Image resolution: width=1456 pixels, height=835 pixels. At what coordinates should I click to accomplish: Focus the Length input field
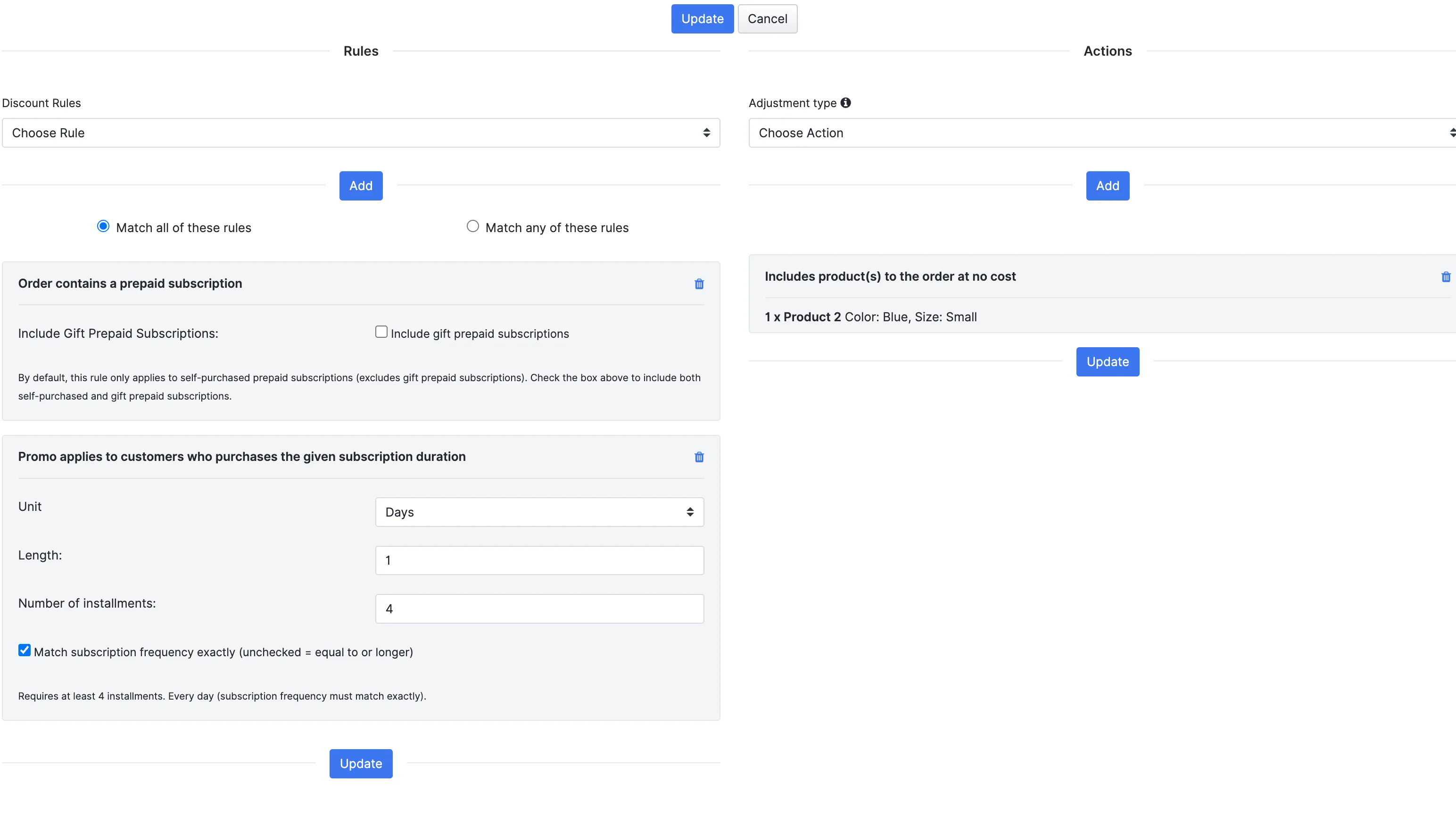coord(539,560)
